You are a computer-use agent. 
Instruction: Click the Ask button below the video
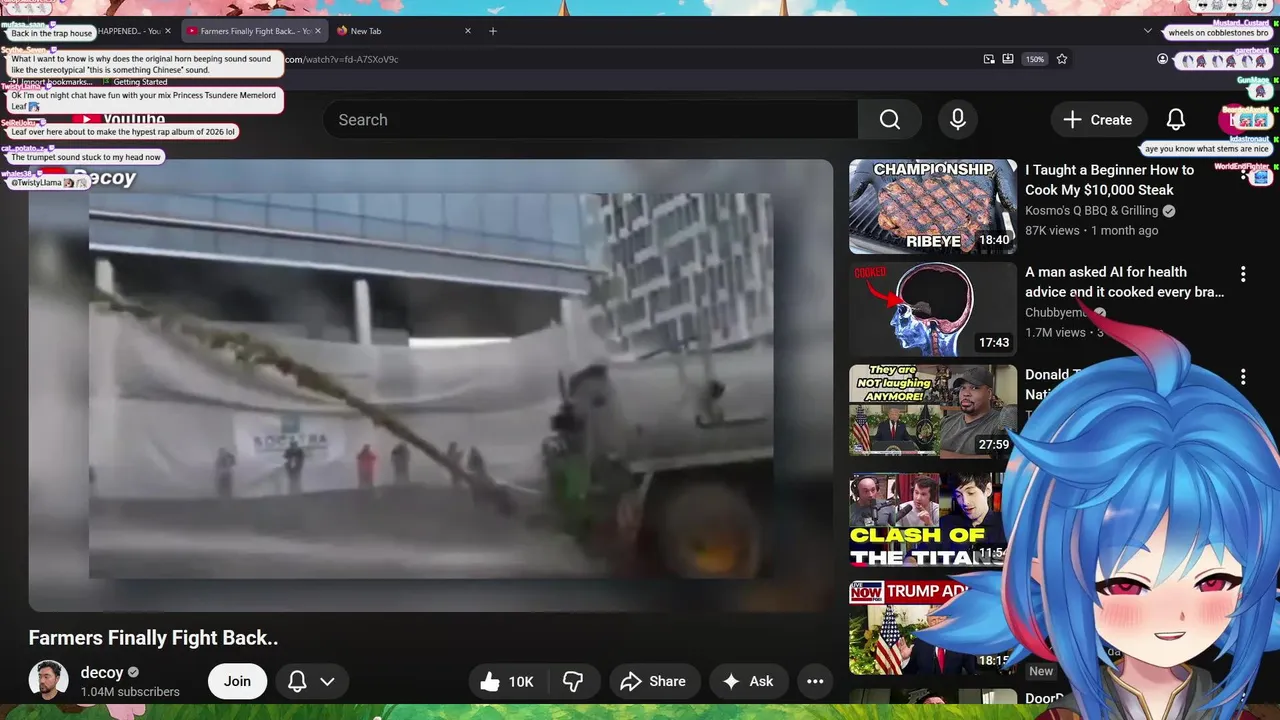[x=748, y=682]
